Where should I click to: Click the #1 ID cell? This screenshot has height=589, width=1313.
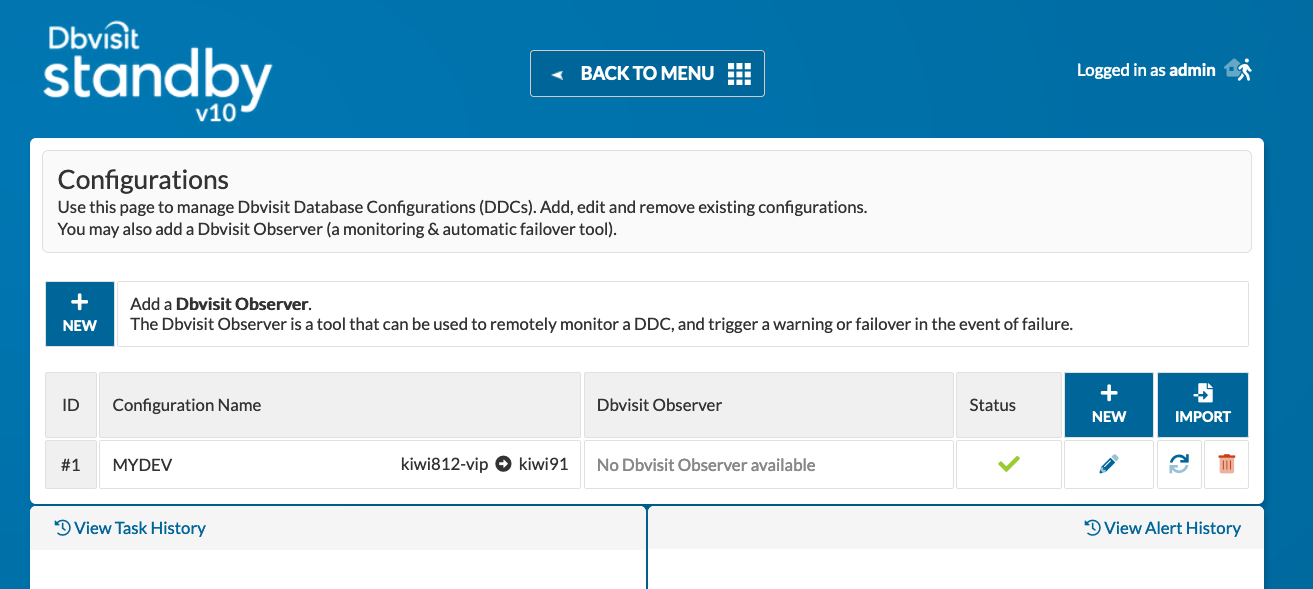pos(71,464)
